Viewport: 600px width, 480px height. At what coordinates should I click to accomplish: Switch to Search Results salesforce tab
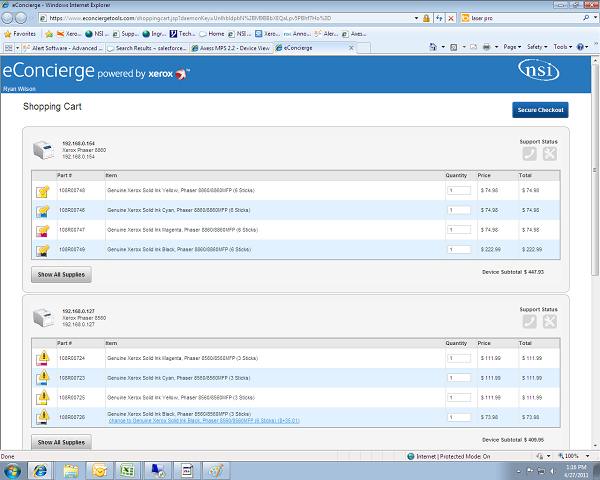147,48
